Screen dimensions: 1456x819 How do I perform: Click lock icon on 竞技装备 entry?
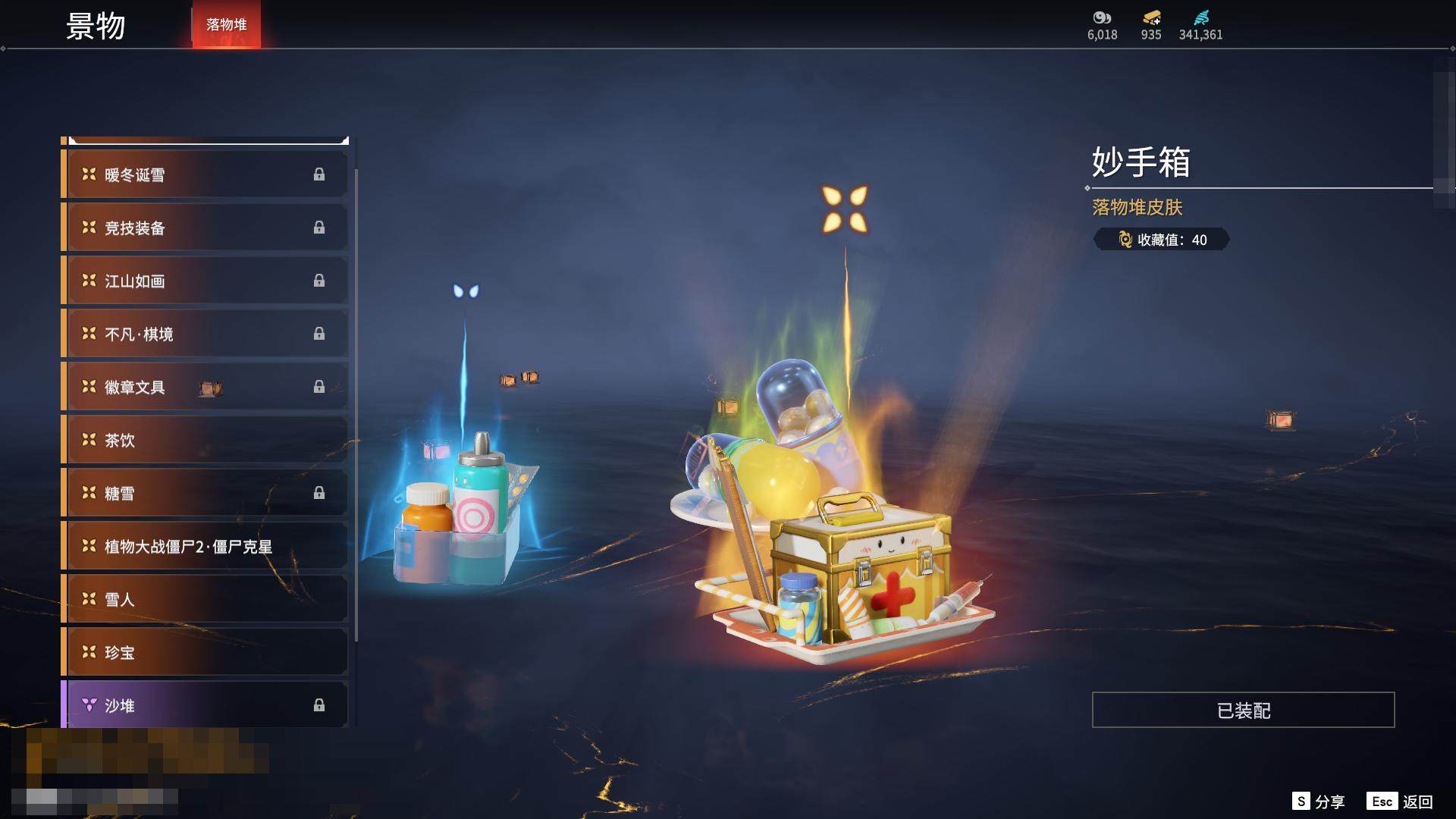click(x=319, y=227)
